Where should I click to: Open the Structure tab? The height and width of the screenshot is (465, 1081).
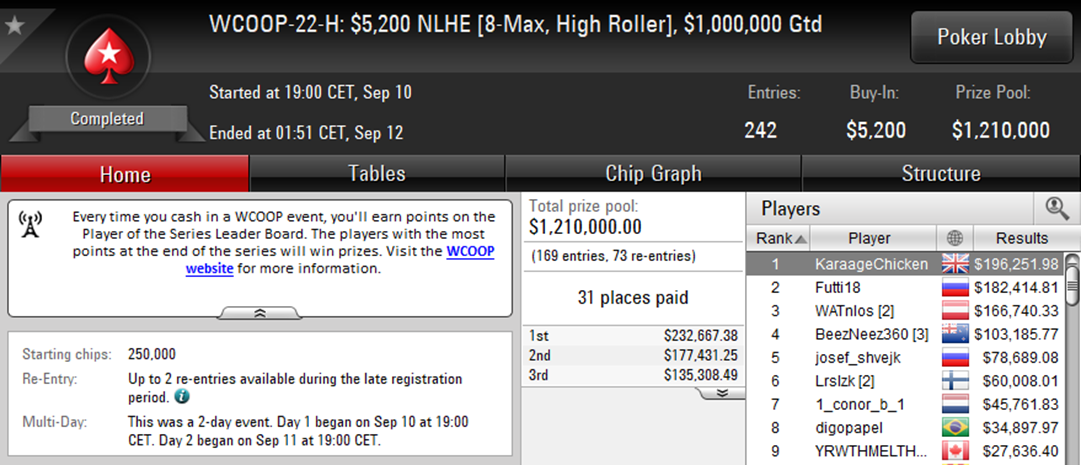(940, 174)
